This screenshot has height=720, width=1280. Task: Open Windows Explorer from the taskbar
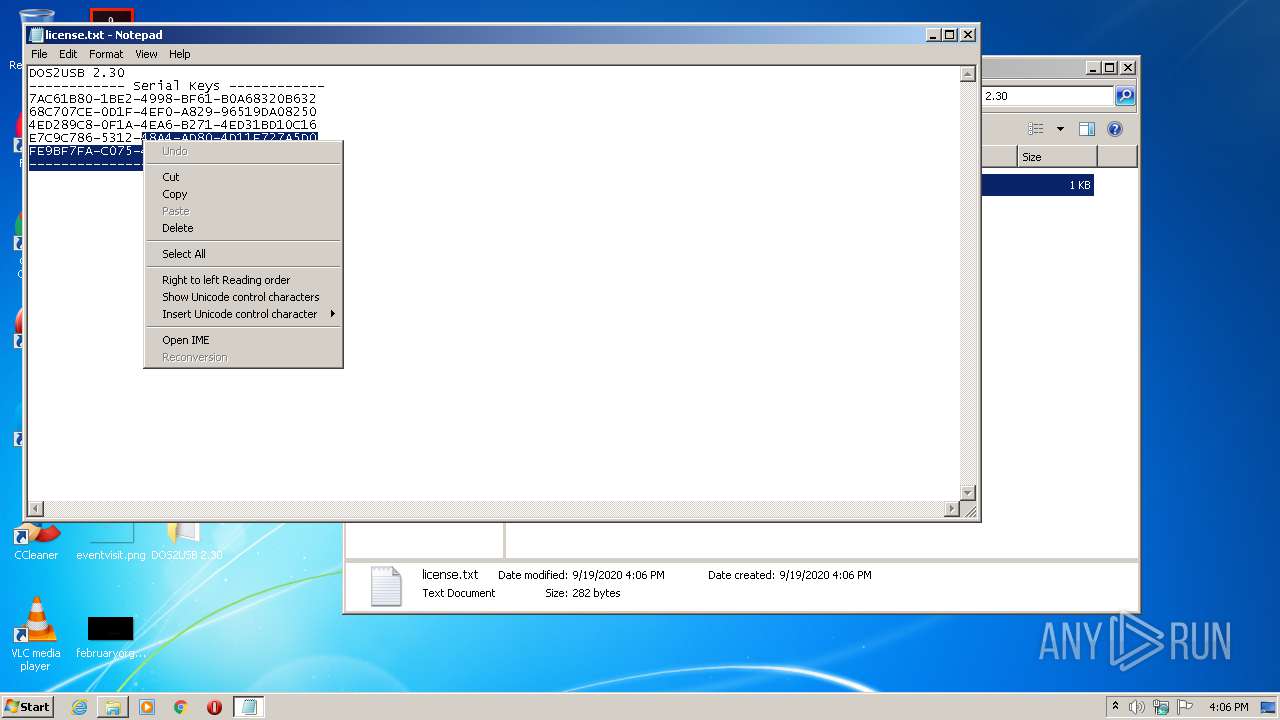click(x=113, y=707)
